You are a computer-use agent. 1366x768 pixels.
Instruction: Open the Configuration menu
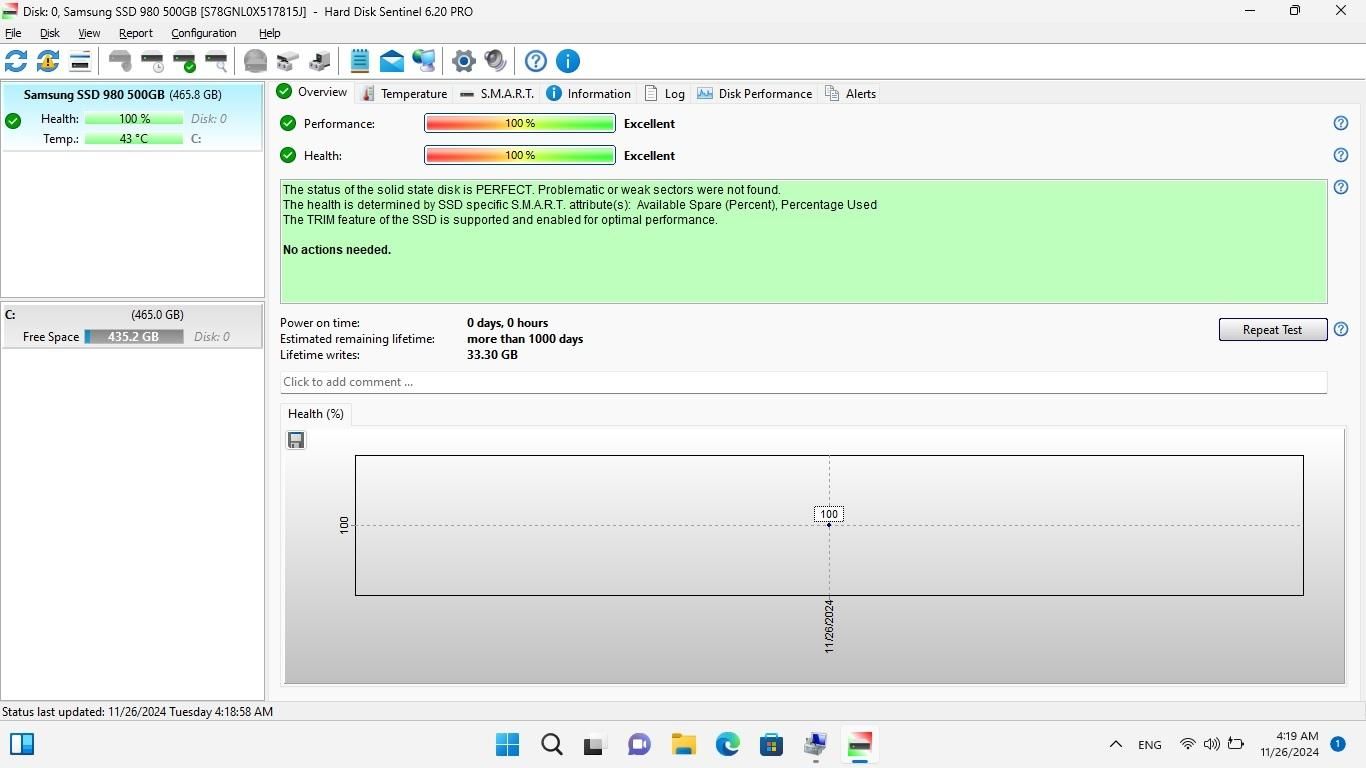(x=204, y=33)
